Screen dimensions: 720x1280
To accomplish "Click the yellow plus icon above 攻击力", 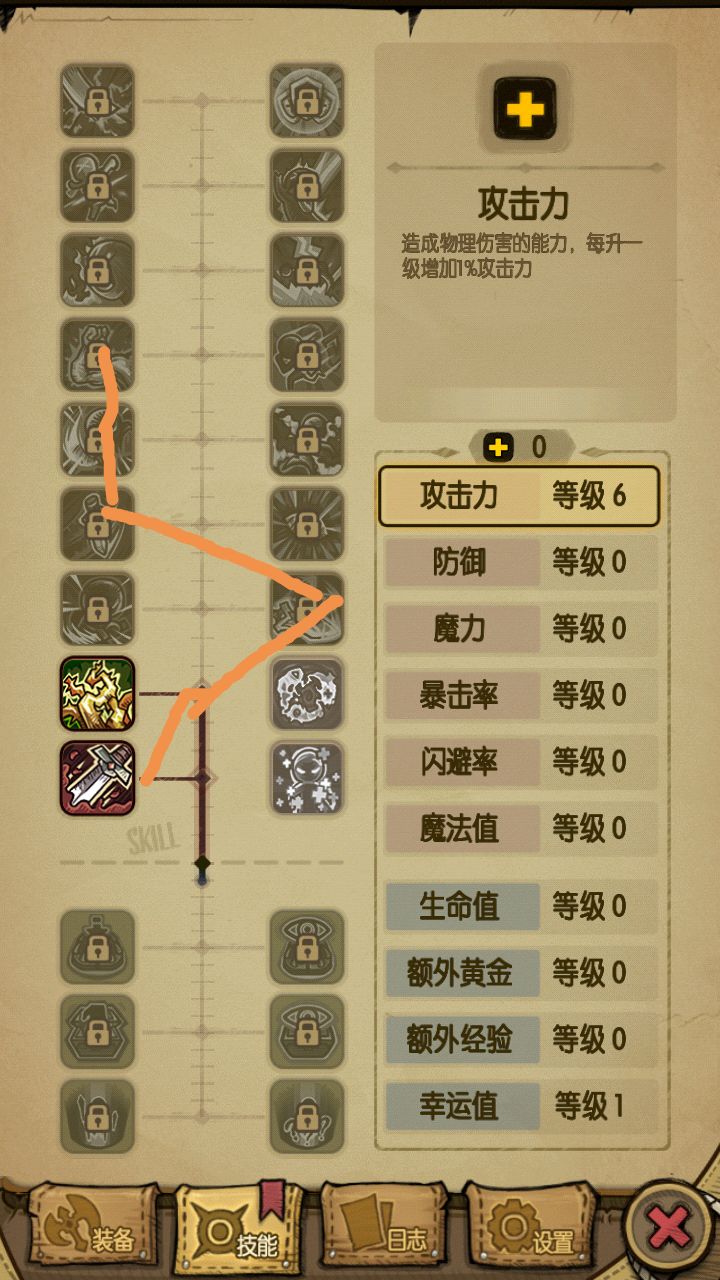I will 525,107.
